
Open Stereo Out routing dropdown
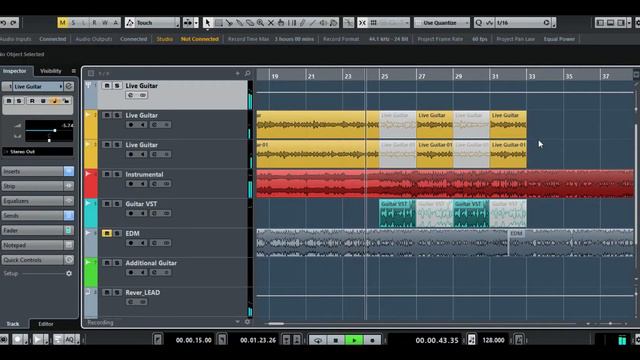pyautogui.click(x=38, y=151)
